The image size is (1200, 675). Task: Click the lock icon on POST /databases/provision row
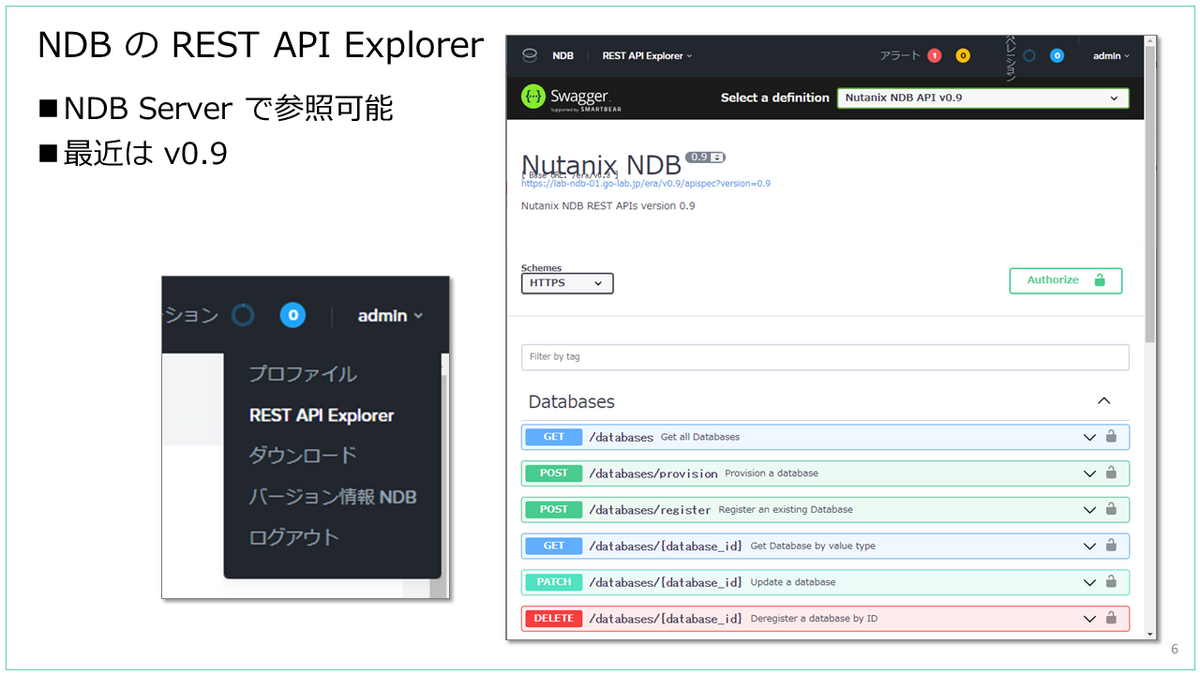1111,473
